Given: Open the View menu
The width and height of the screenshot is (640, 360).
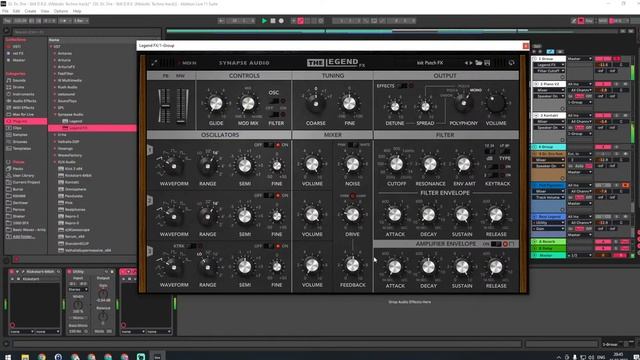Looking at the screenshot, I should [x=45, y=11].
